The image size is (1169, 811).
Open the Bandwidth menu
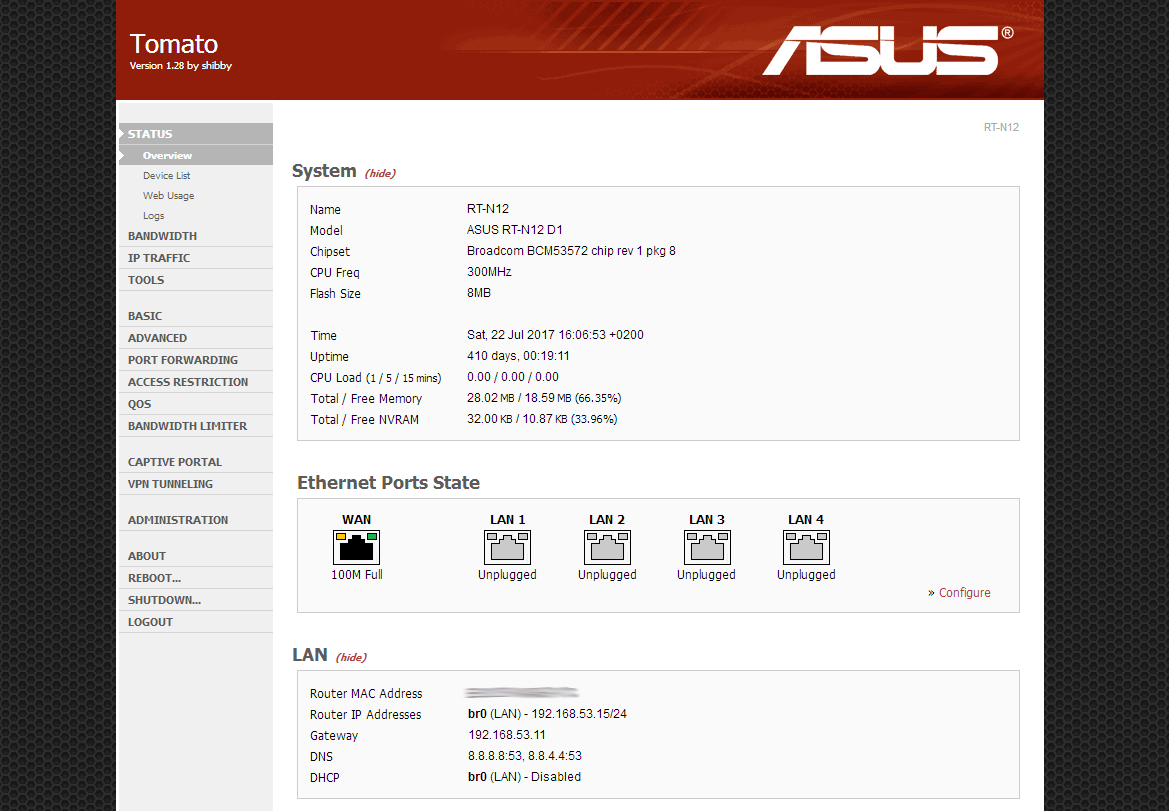tap(196, 236)
